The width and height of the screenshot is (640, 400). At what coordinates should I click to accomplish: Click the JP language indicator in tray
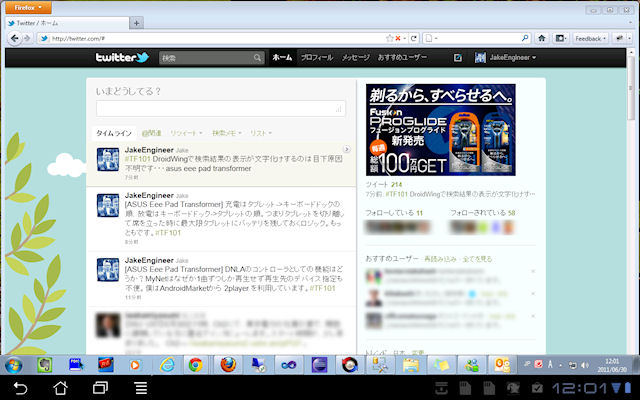coord(527,364)
